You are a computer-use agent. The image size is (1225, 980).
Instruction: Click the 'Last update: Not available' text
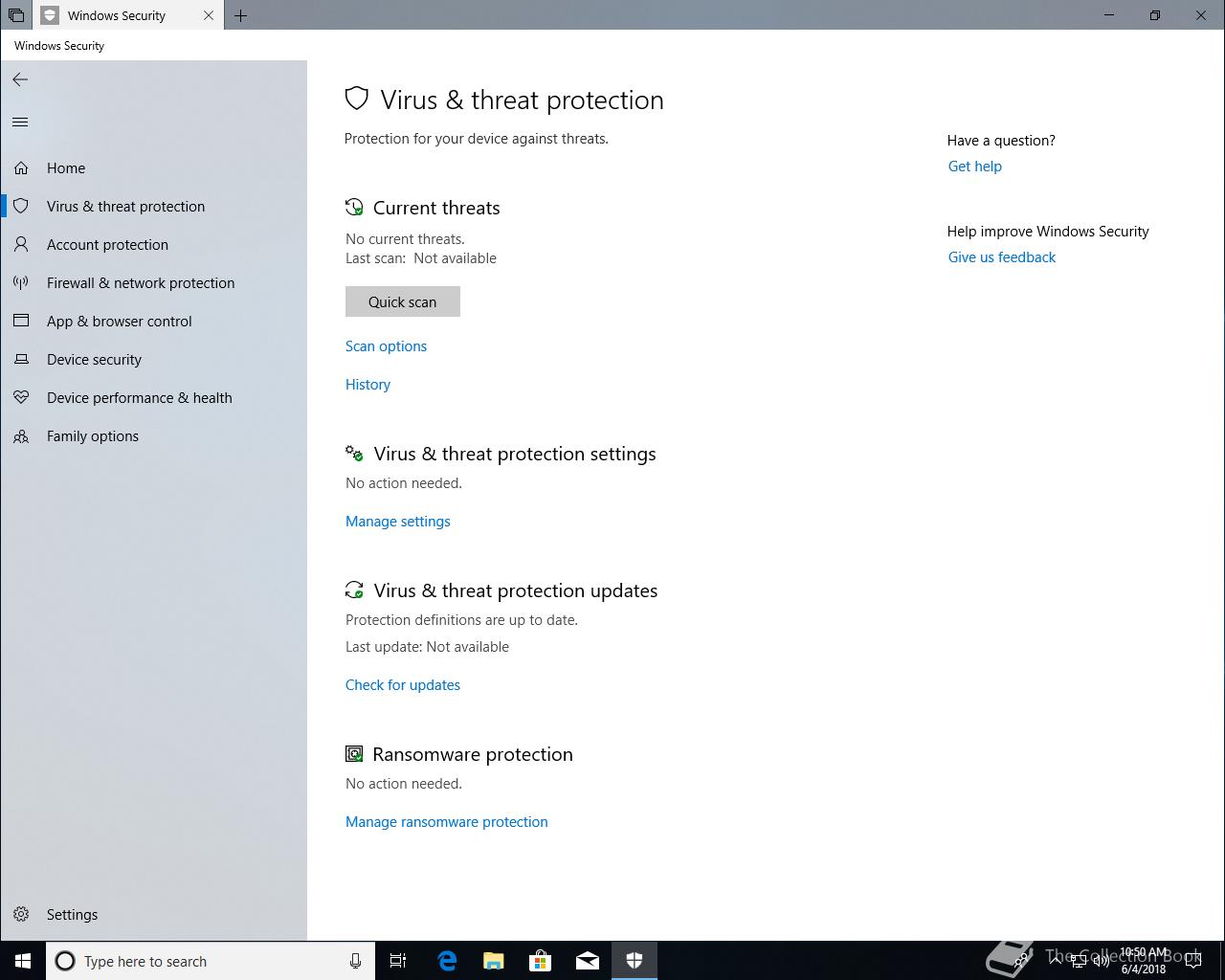(x=427, y=647)
